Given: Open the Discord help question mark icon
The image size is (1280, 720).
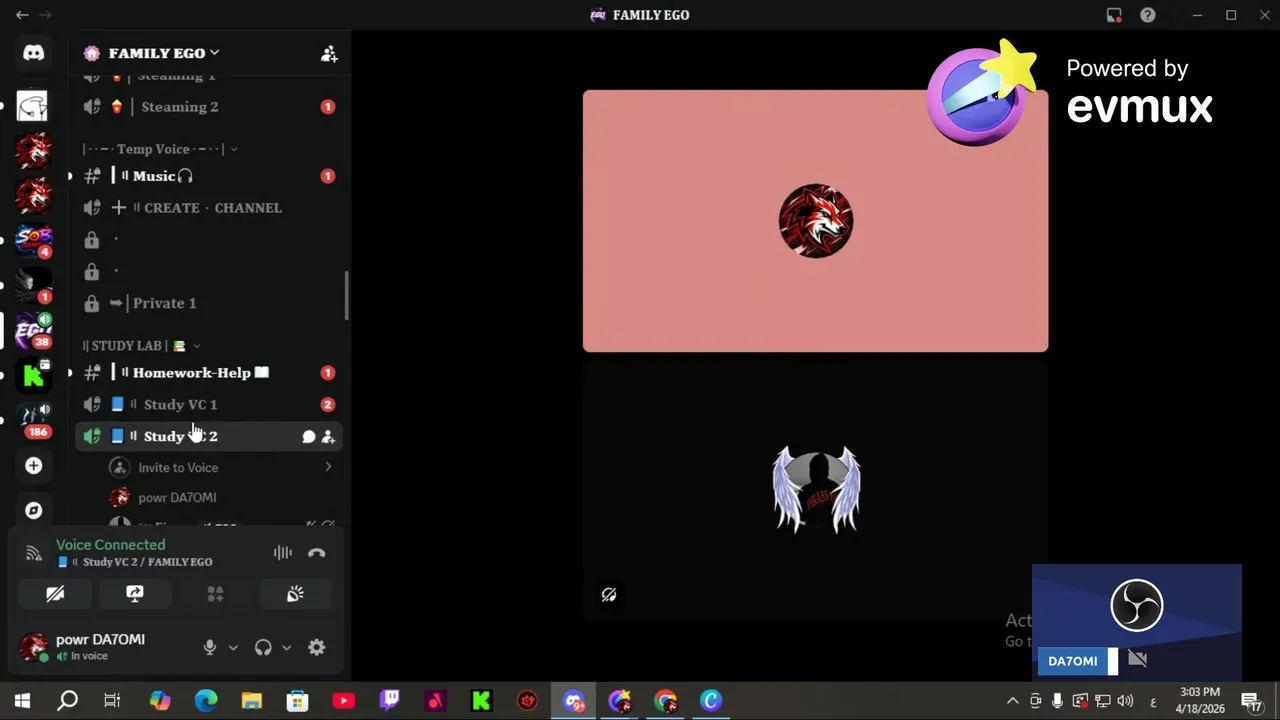Looking at the screenshot, I should (x=1148, y=15).
